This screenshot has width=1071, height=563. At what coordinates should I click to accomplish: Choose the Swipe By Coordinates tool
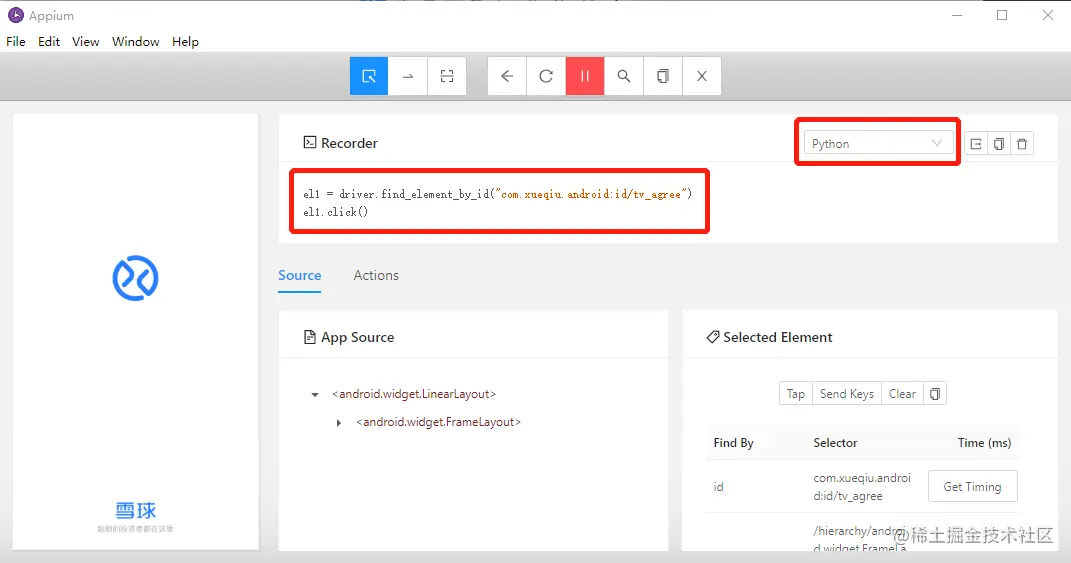coord(408,76)
